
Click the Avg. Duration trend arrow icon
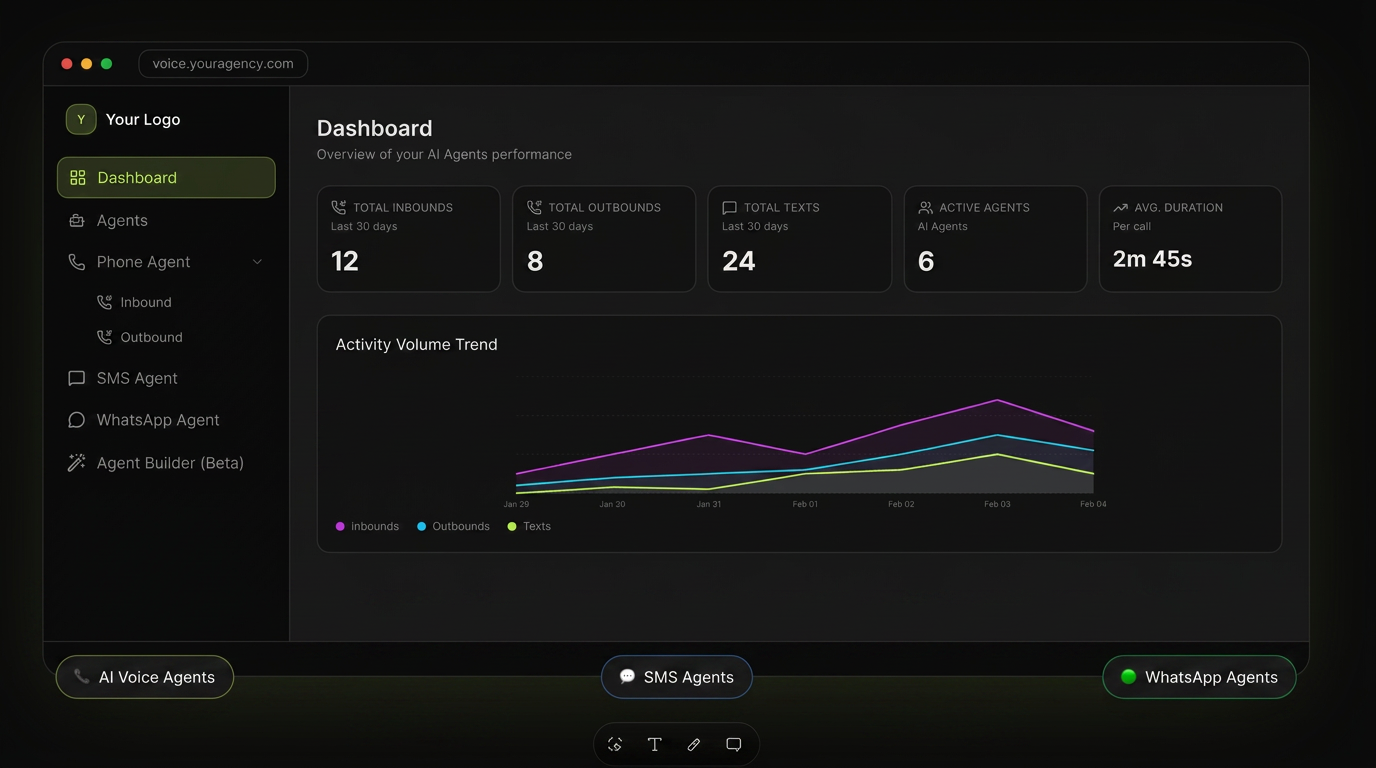[x=1120, y=207]
